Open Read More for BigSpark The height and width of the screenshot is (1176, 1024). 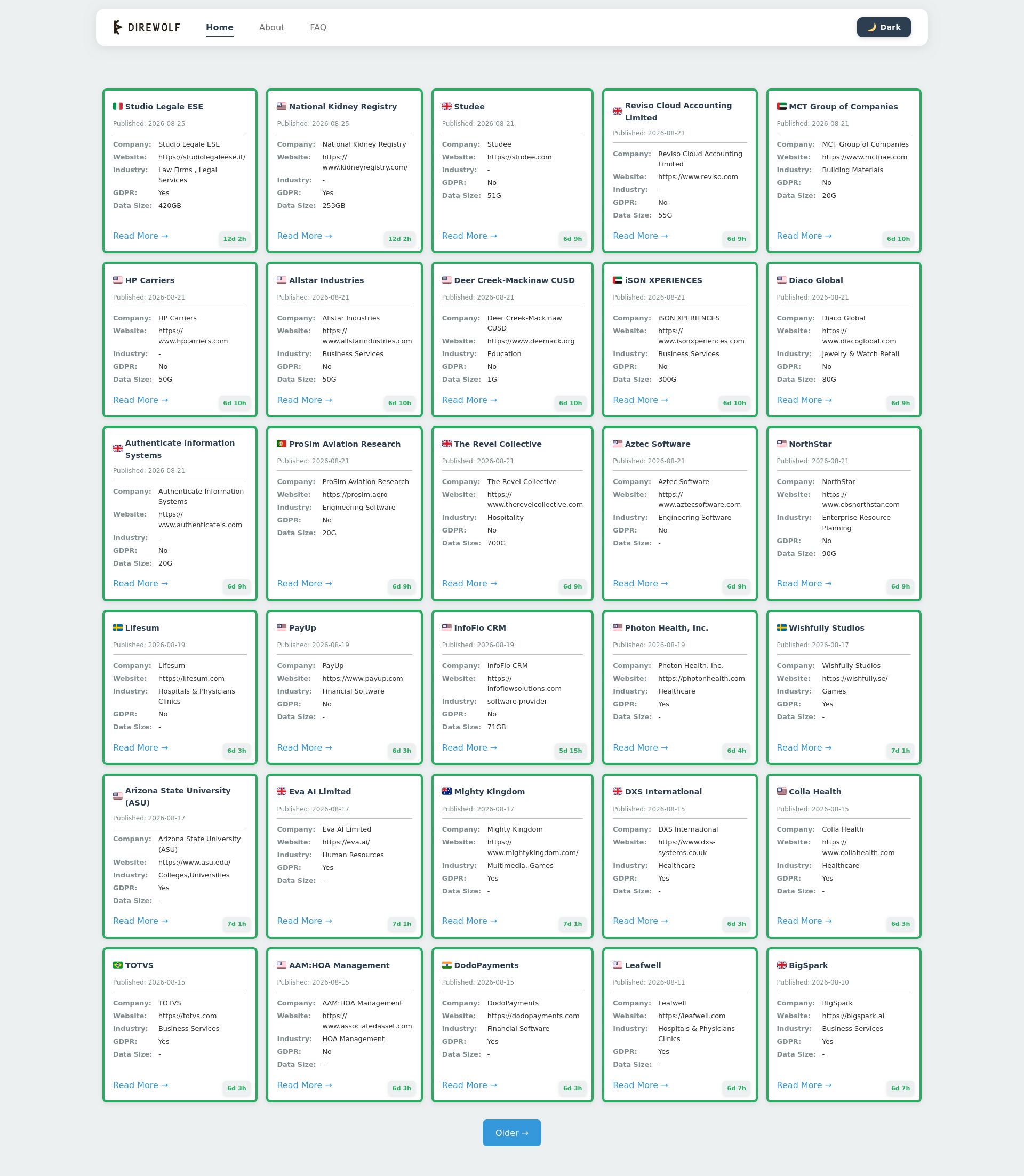click(x=804, y=1085)
